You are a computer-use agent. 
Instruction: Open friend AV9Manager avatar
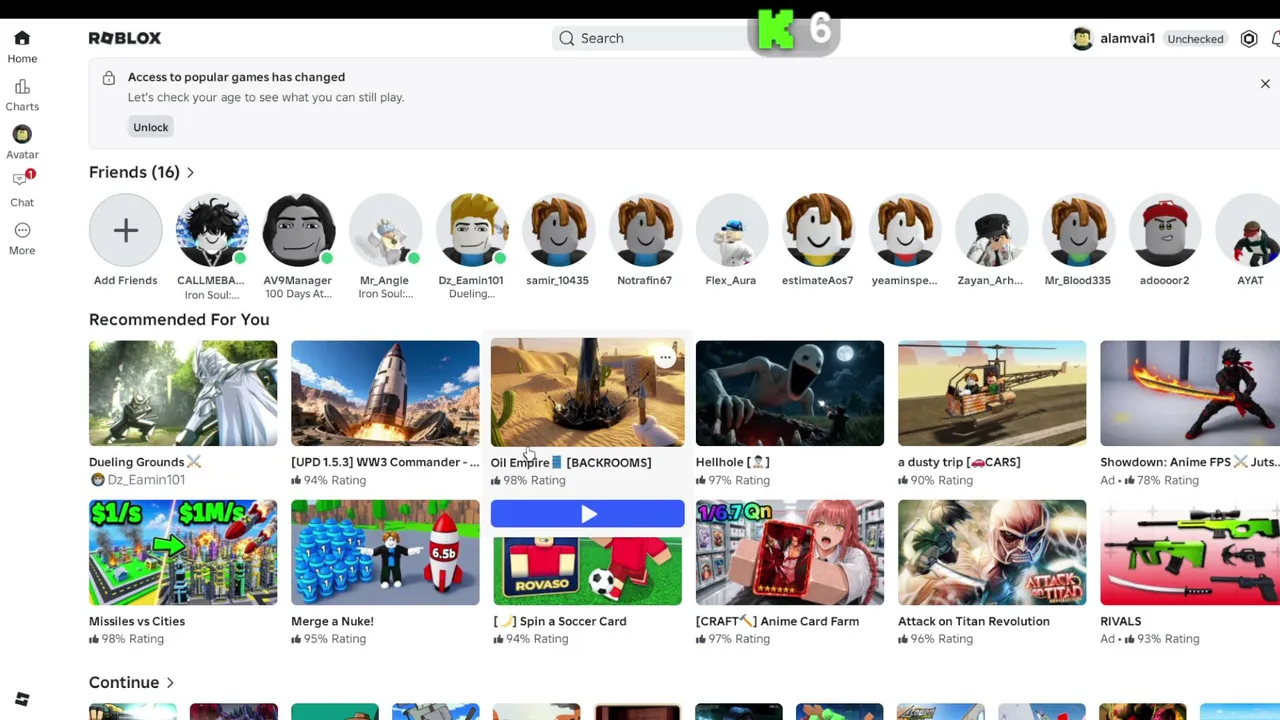coord(298,231)
